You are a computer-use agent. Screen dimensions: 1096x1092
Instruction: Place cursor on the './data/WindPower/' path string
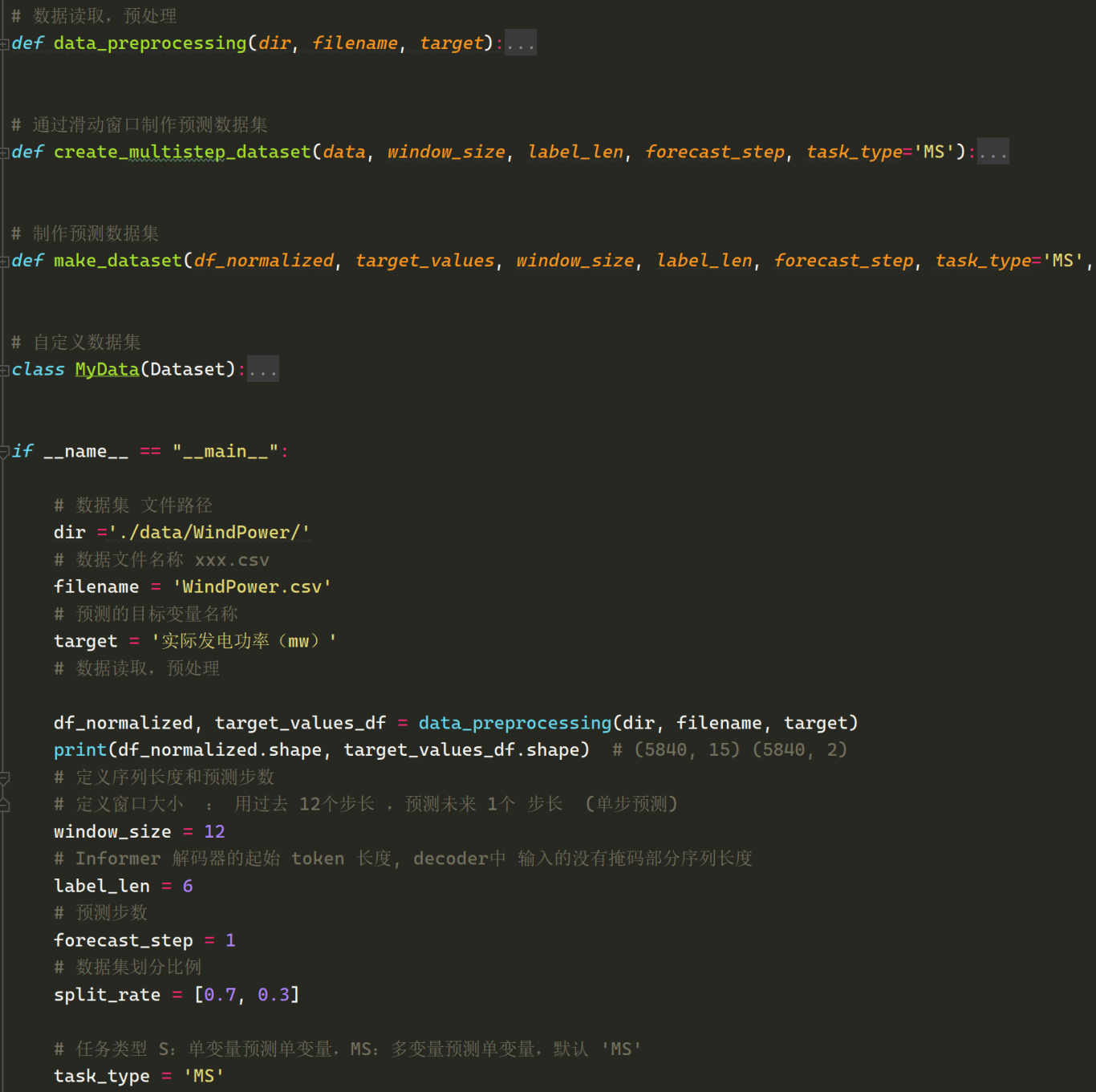click(209, 533)
